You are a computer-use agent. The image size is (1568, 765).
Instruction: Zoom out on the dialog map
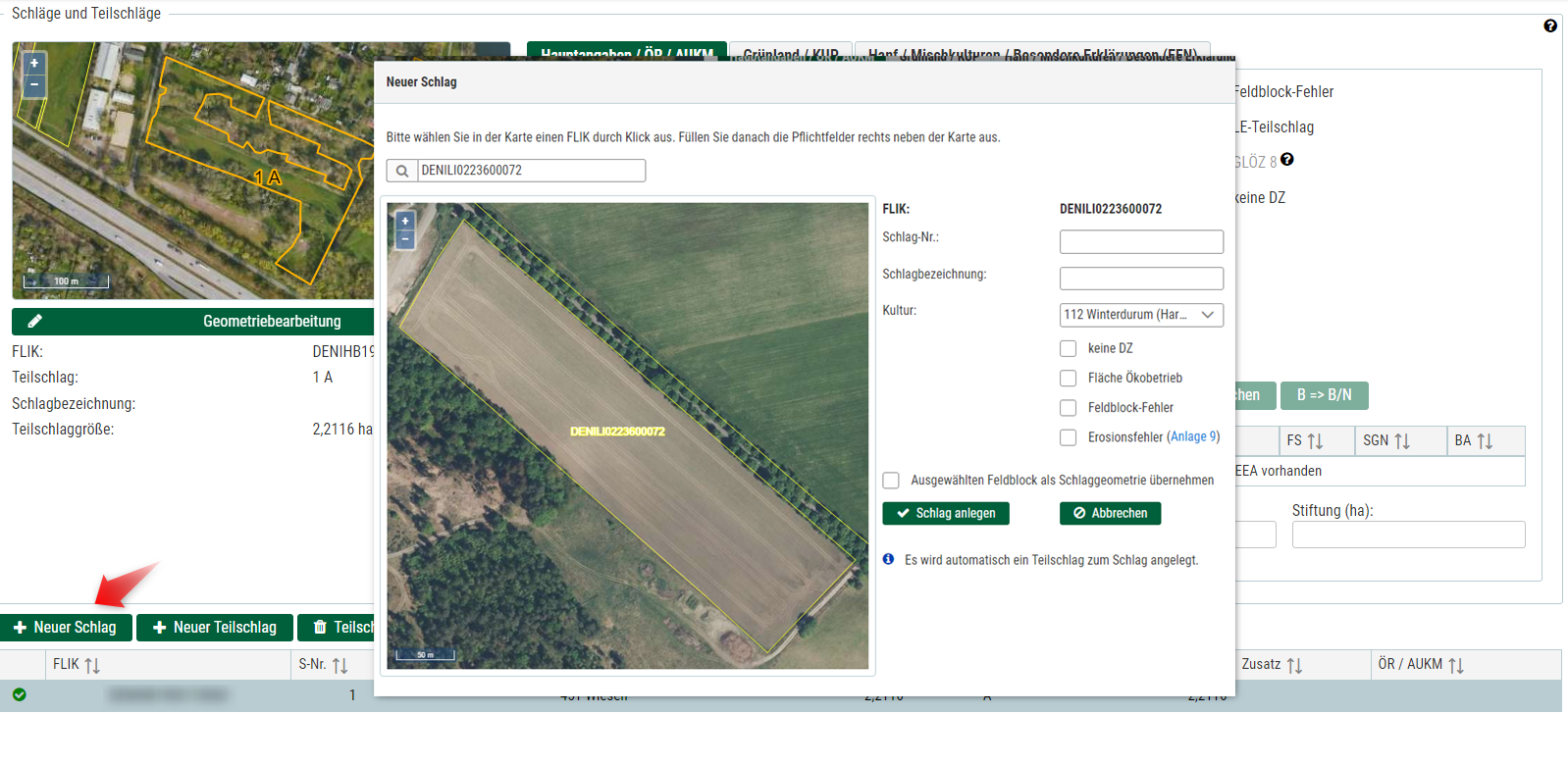(x=405, y=239)
